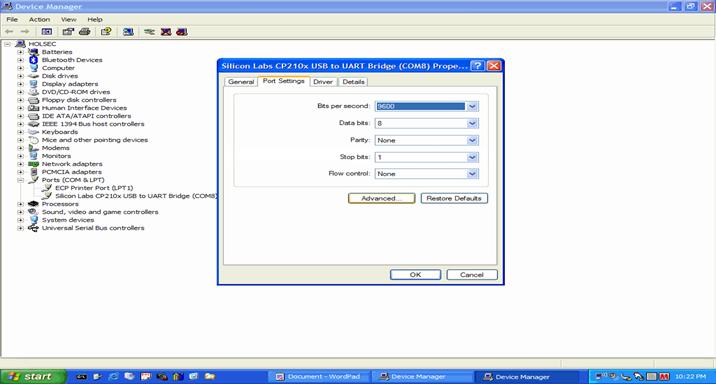Click the Back arrow toolbar icon
716x384 pixels.
tap(9, 32)
